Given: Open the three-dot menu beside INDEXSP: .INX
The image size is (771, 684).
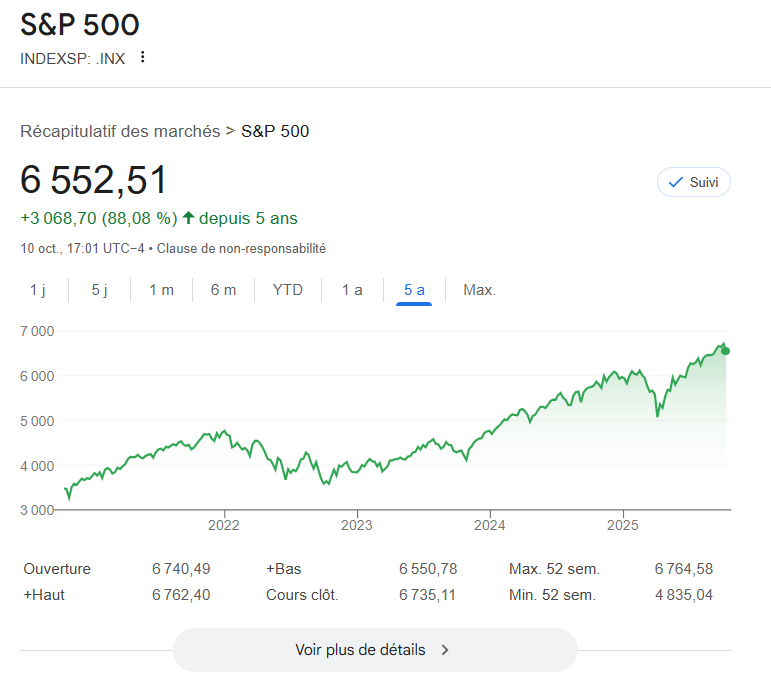Looking at the screenshot, I should [x=142, y=57].
